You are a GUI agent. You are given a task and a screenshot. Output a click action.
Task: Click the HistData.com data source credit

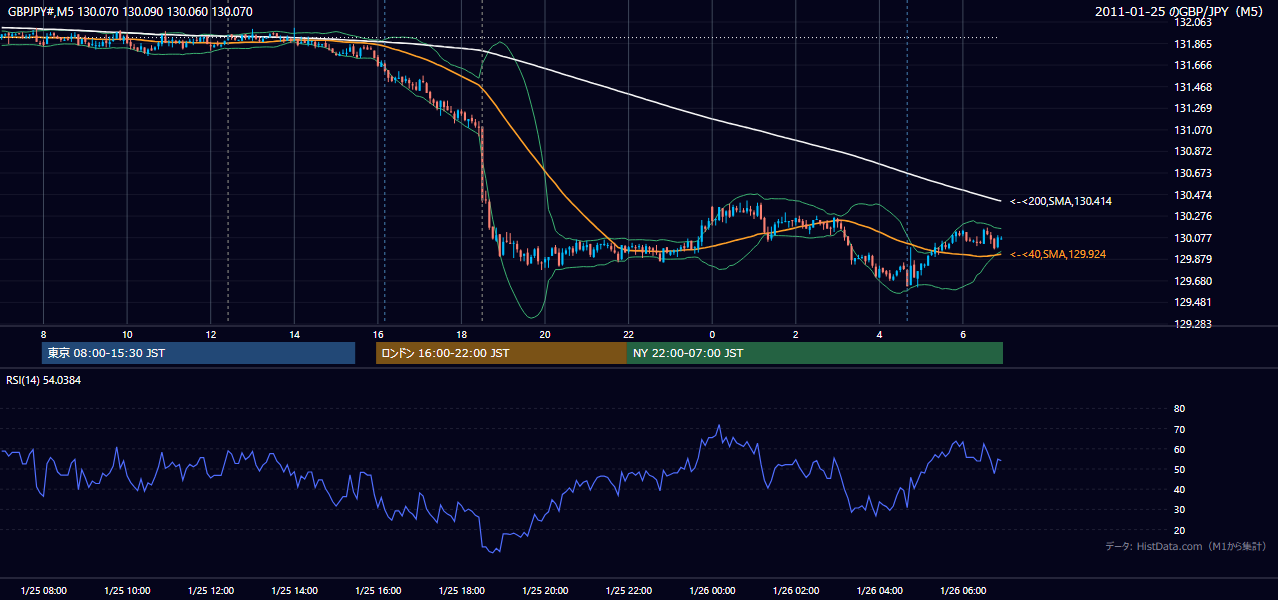pyautogui.click(x=1186, y=546)
